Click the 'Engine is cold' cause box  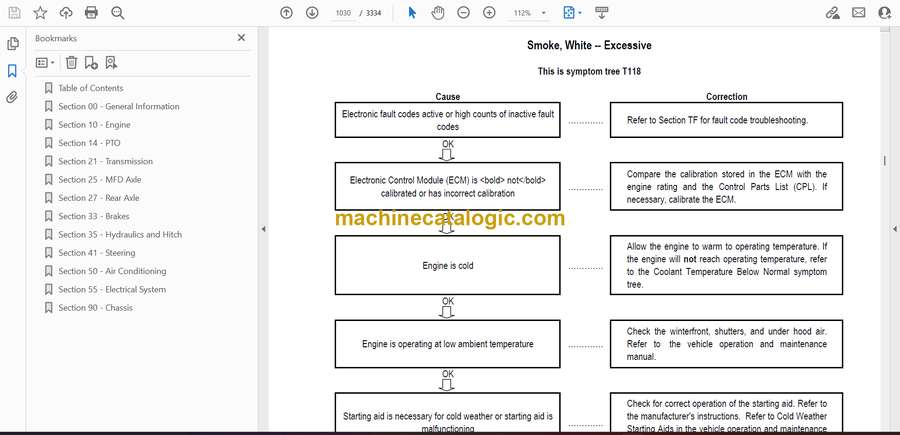click(x=448, y=265)
